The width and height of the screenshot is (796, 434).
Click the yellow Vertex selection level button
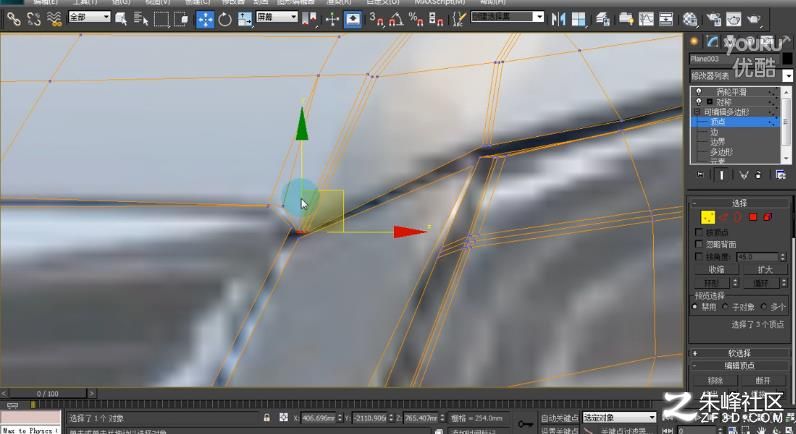[708, 217]
